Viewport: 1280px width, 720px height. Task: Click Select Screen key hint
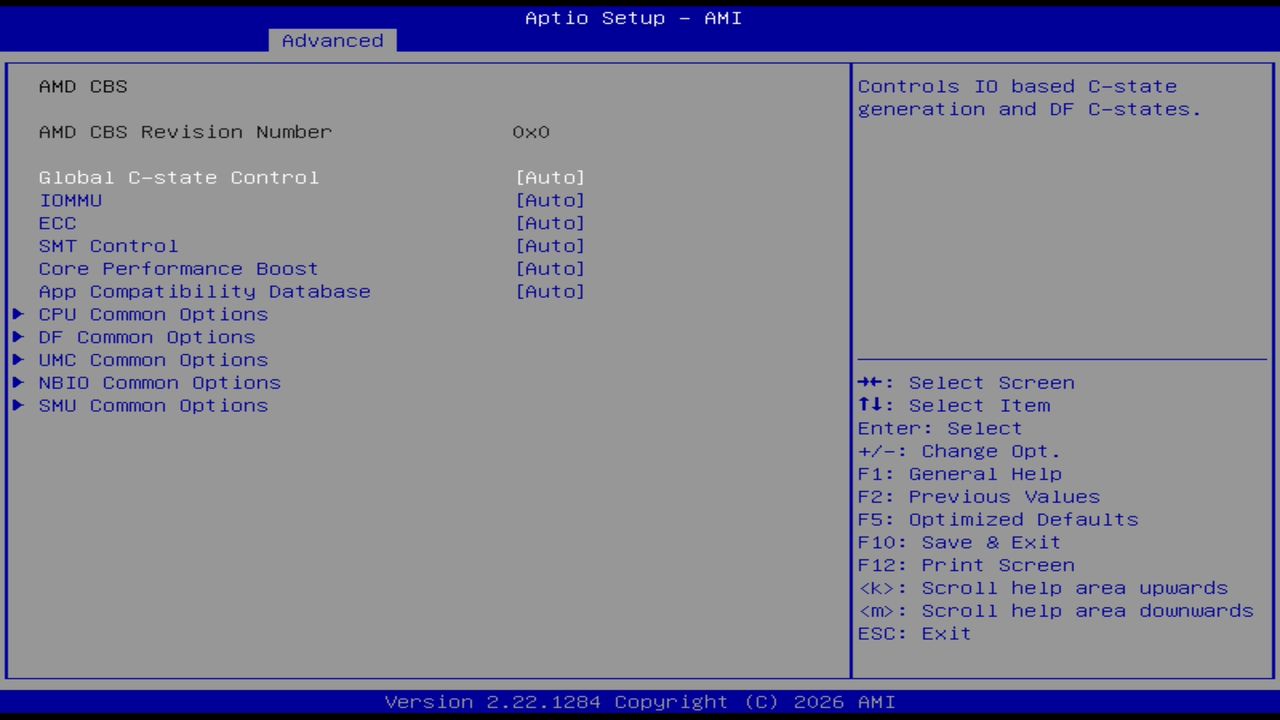coord(966,383)
